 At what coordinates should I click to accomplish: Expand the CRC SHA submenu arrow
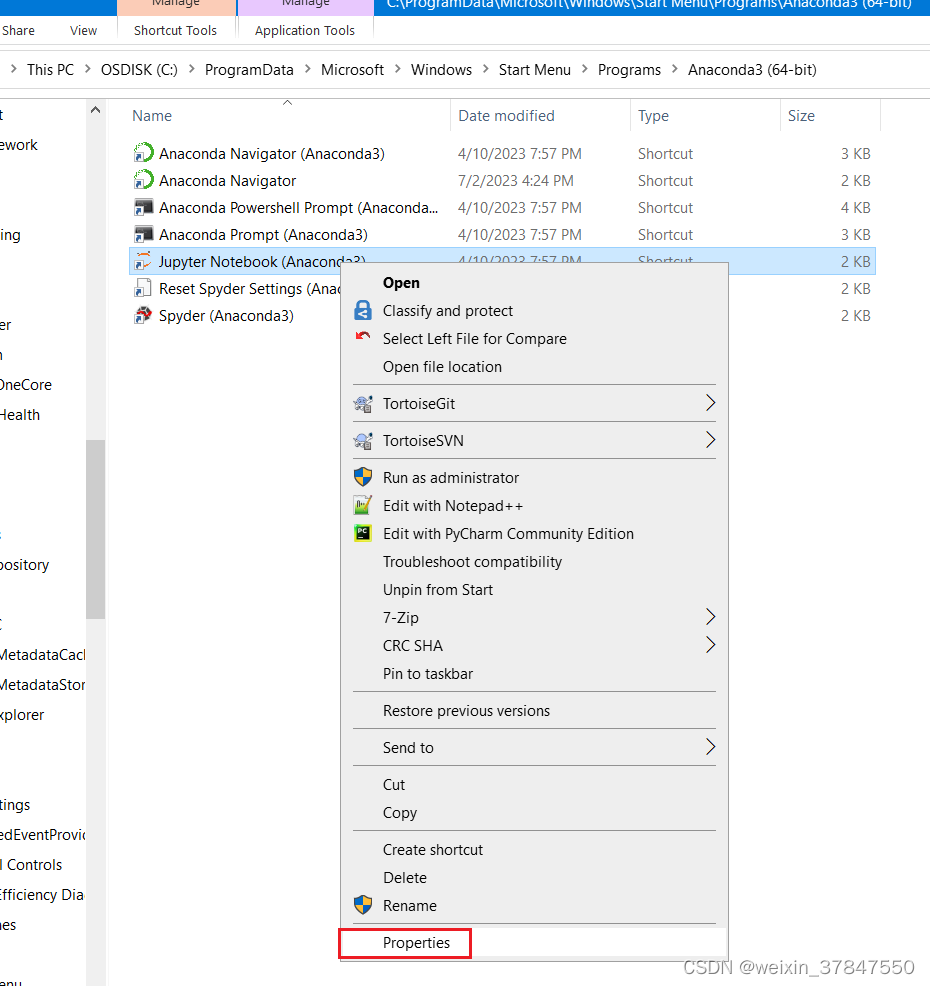click(x=711, y=645)
